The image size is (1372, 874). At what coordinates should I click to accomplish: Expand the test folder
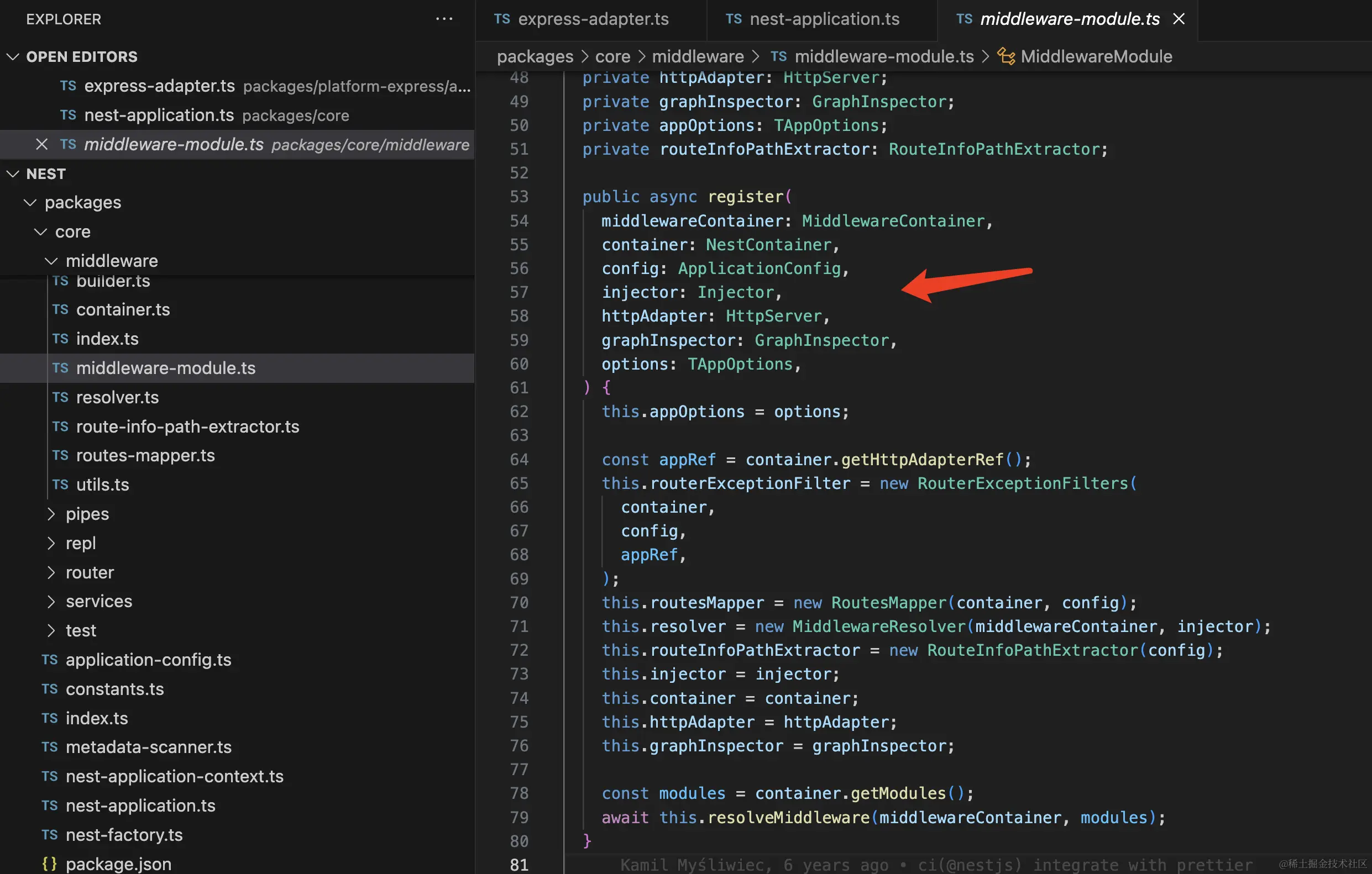237,630
